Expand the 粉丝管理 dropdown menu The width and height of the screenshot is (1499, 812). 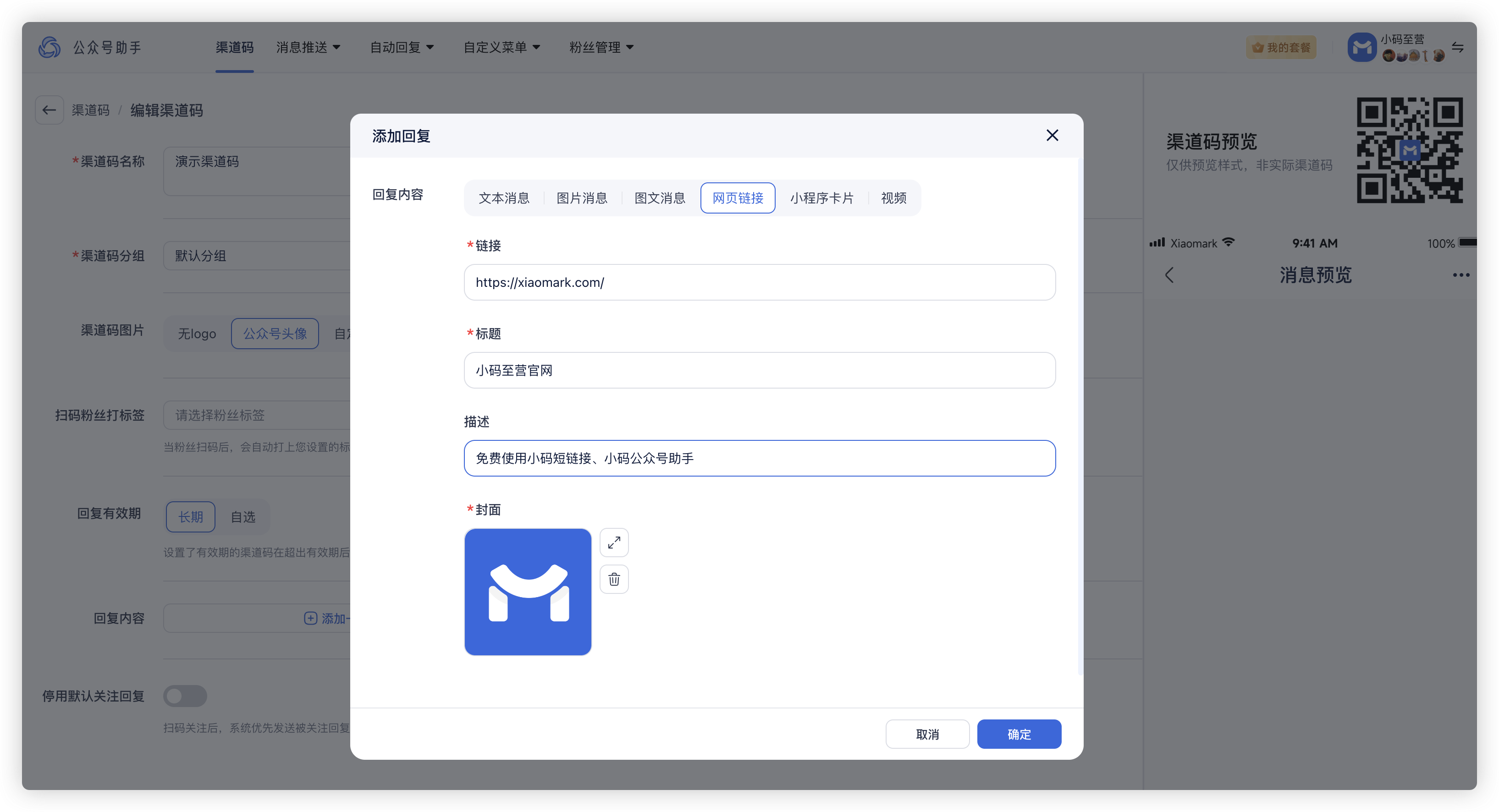pyautogui.click(x=601, y=47)
